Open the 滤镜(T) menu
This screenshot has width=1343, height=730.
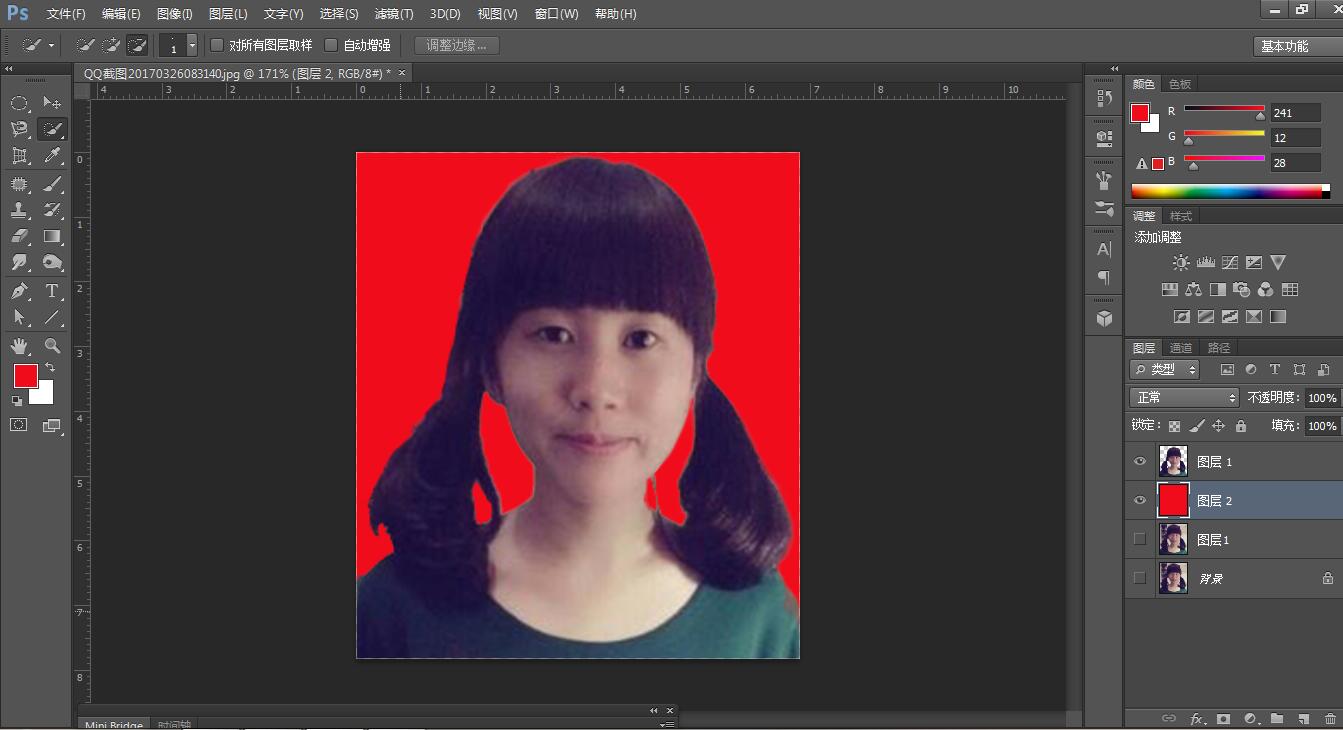coord(393,14)
